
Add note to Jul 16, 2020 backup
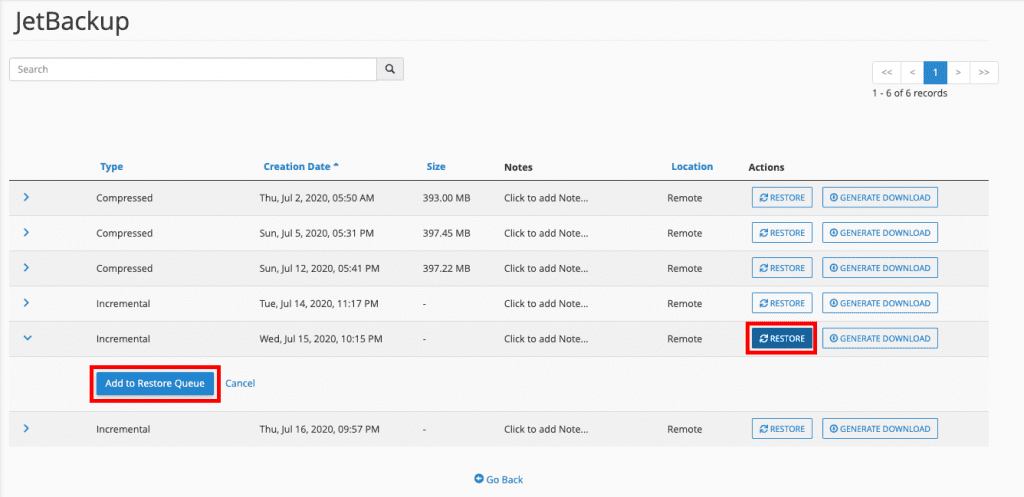(546, 429)
